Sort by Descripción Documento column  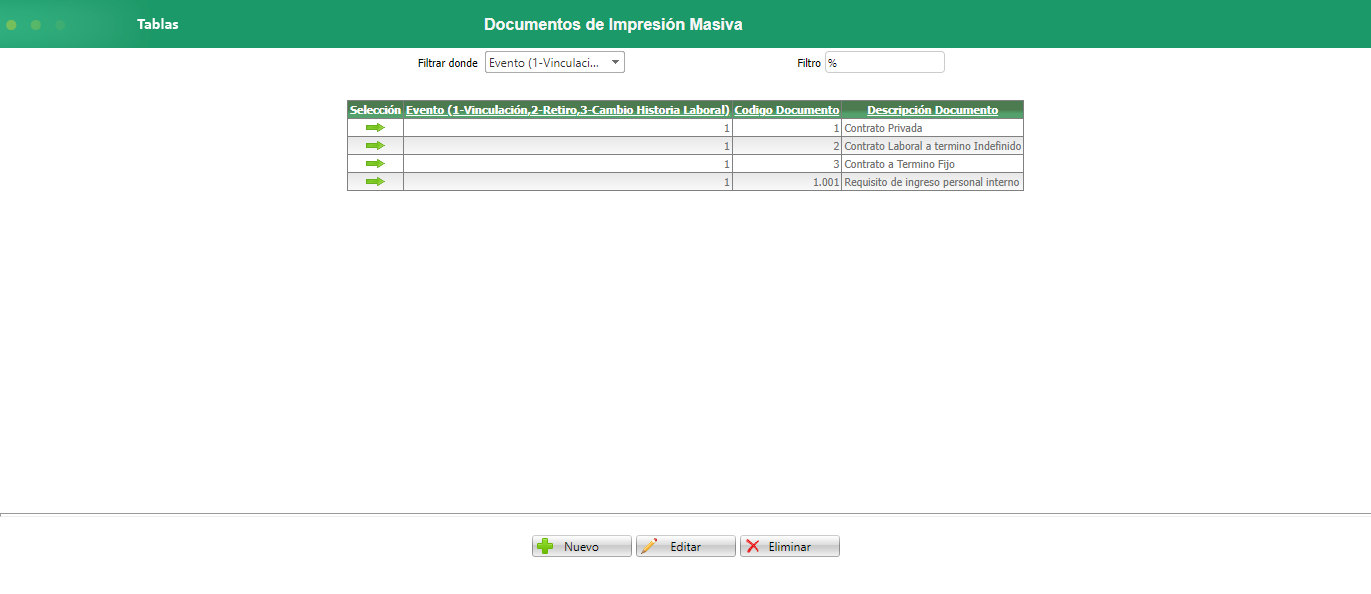(931, 110)
